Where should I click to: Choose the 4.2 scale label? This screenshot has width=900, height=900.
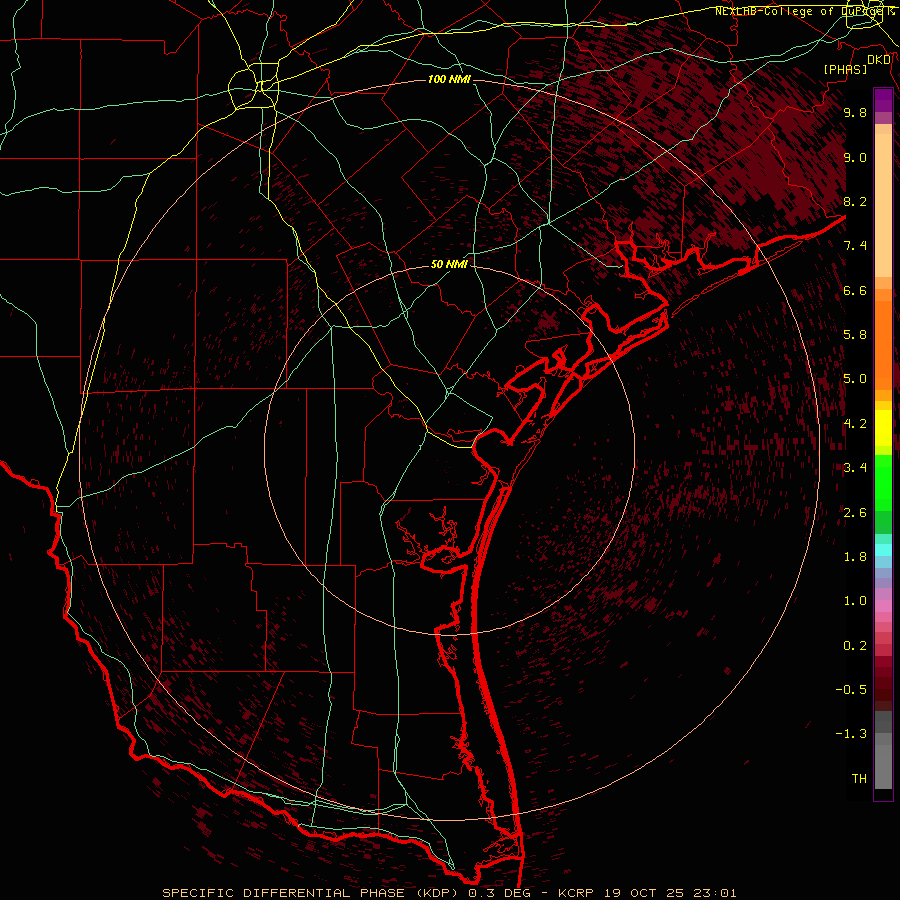(855, 424)
